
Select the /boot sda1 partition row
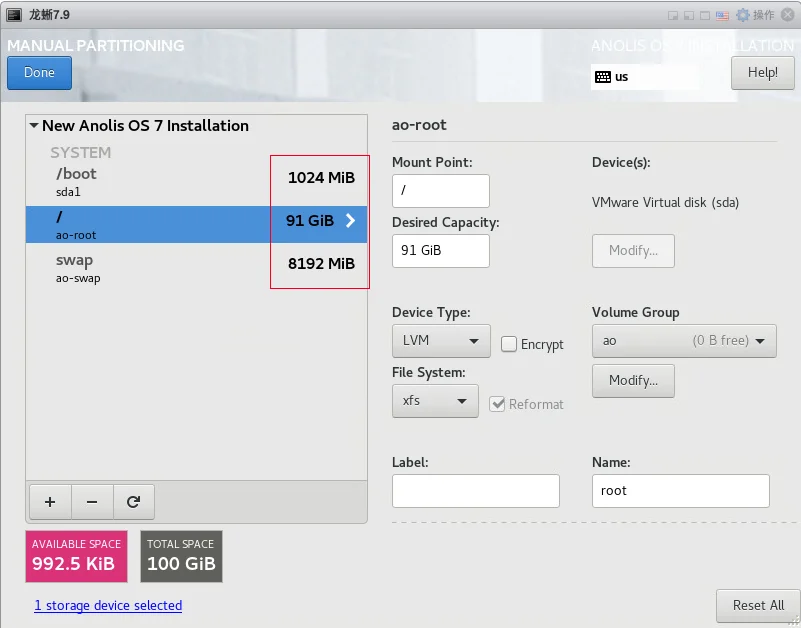(x=197, y=182)
